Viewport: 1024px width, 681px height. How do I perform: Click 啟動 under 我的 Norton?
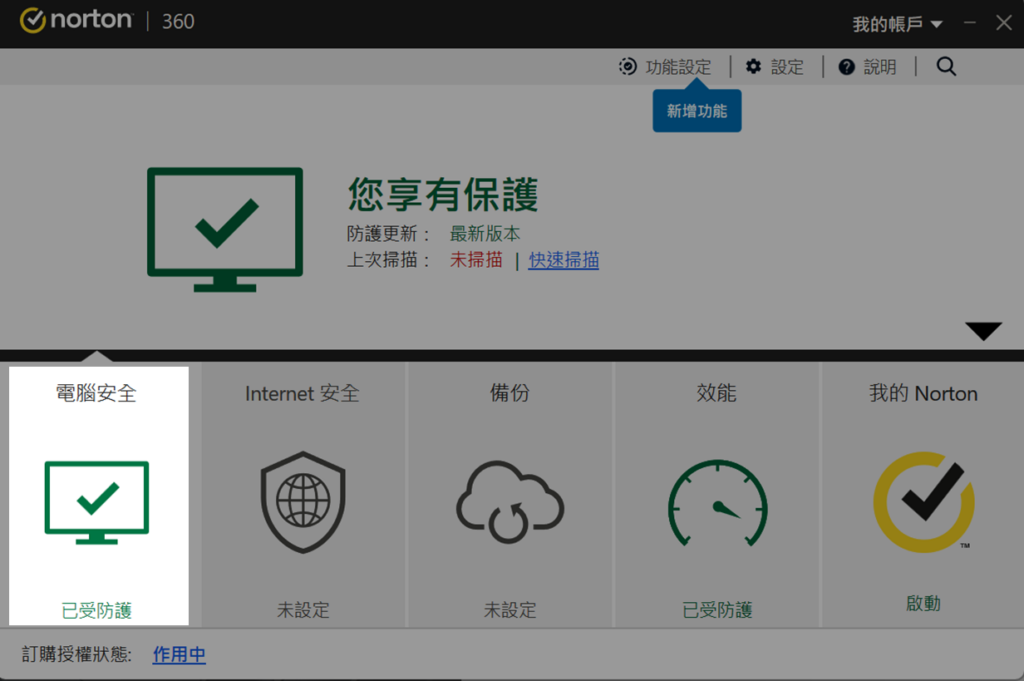(x=923, y=603)
